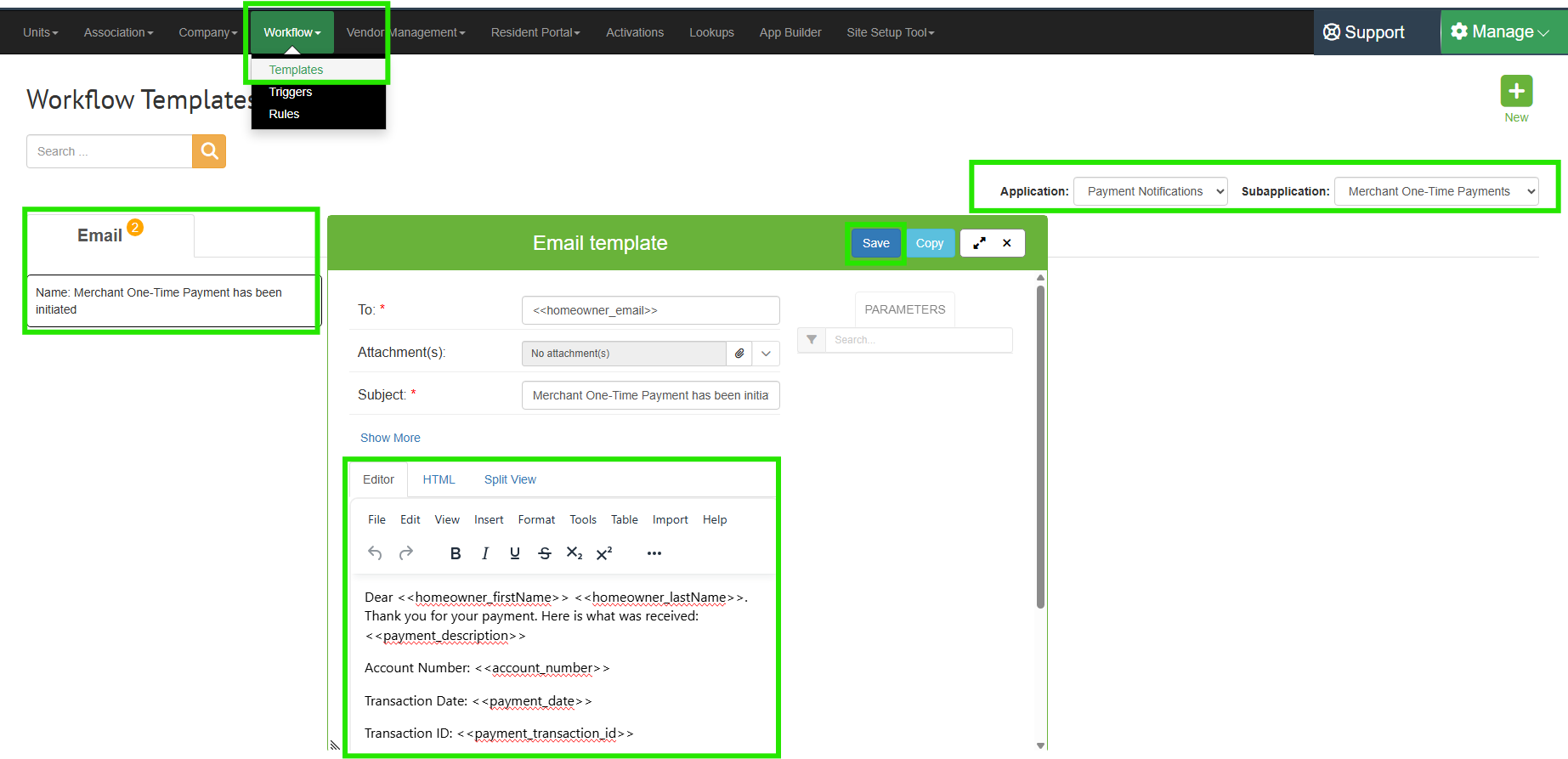Viewport: 1568px width, 759px height.
Task: Reveal more toolbar options via ellipsis
Action: [x=654, y=553]
